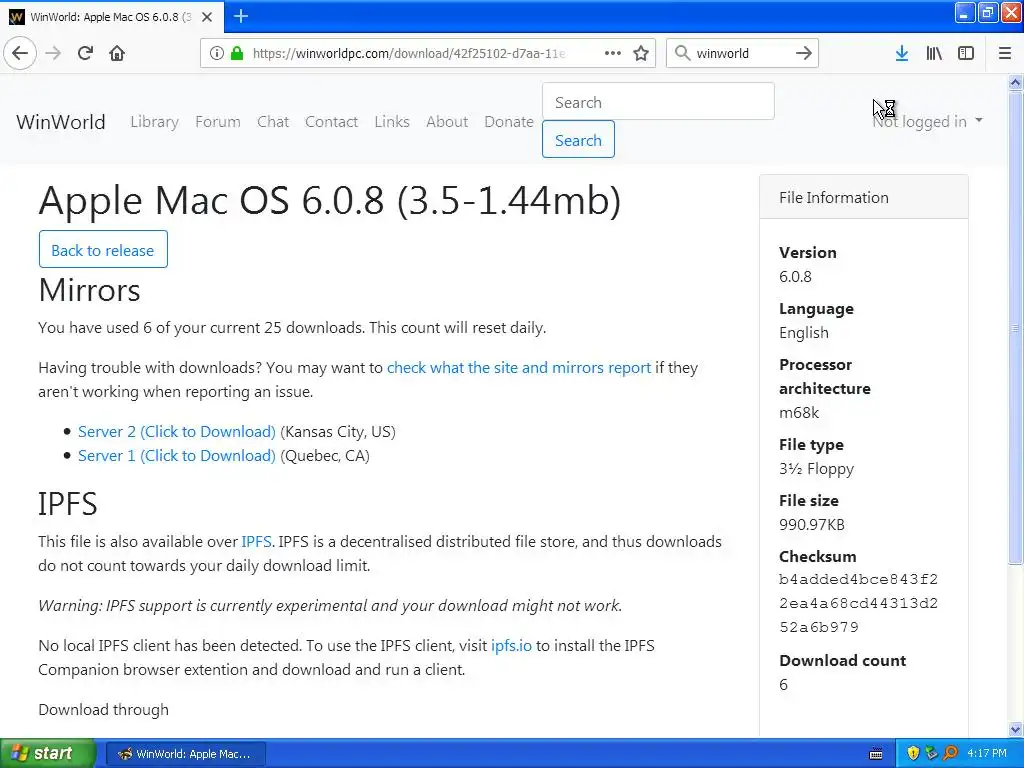
Task: Open the Donate nav item
Action: pos(509,121)
